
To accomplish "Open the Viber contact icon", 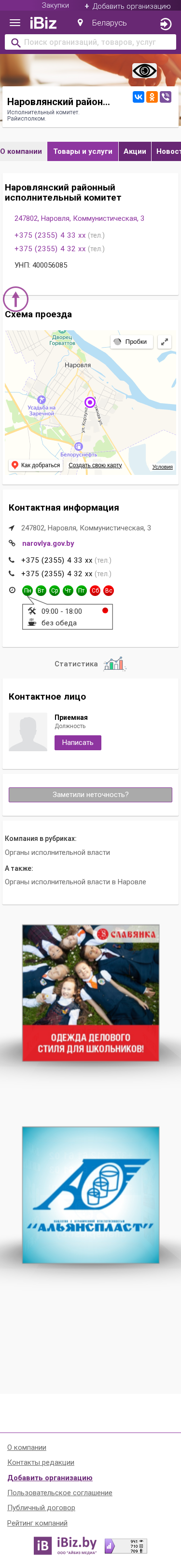I will tap(165, 97).
